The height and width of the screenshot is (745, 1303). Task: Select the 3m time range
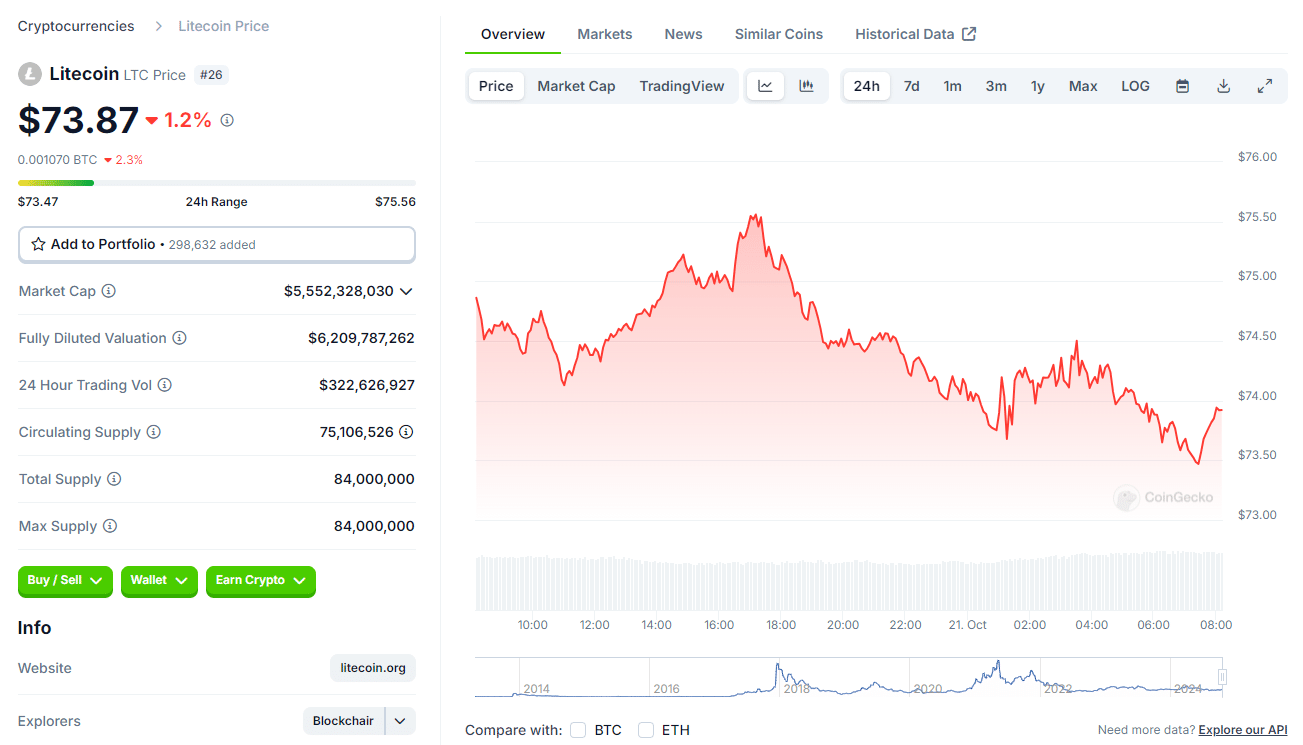point(996,86)
